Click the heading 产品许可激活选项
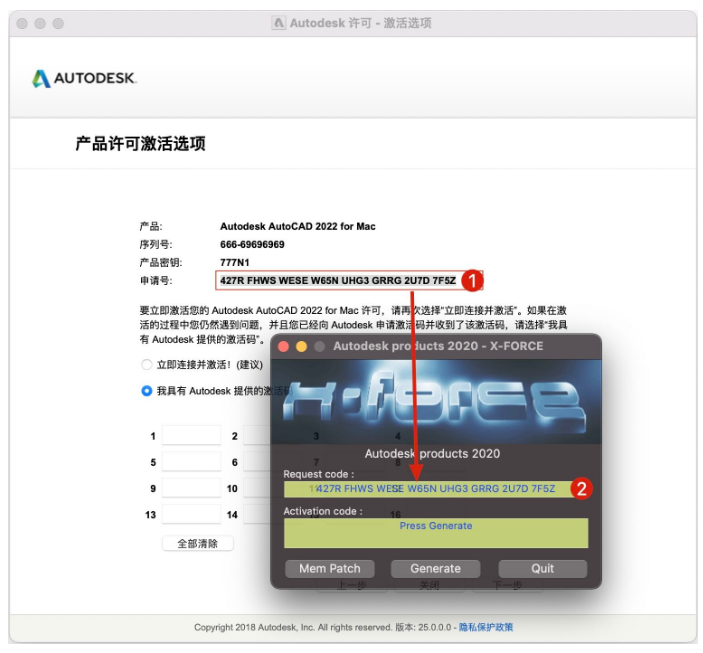This screenshot has height=653, width=703. pyautogui.click(x=140, y=144)
